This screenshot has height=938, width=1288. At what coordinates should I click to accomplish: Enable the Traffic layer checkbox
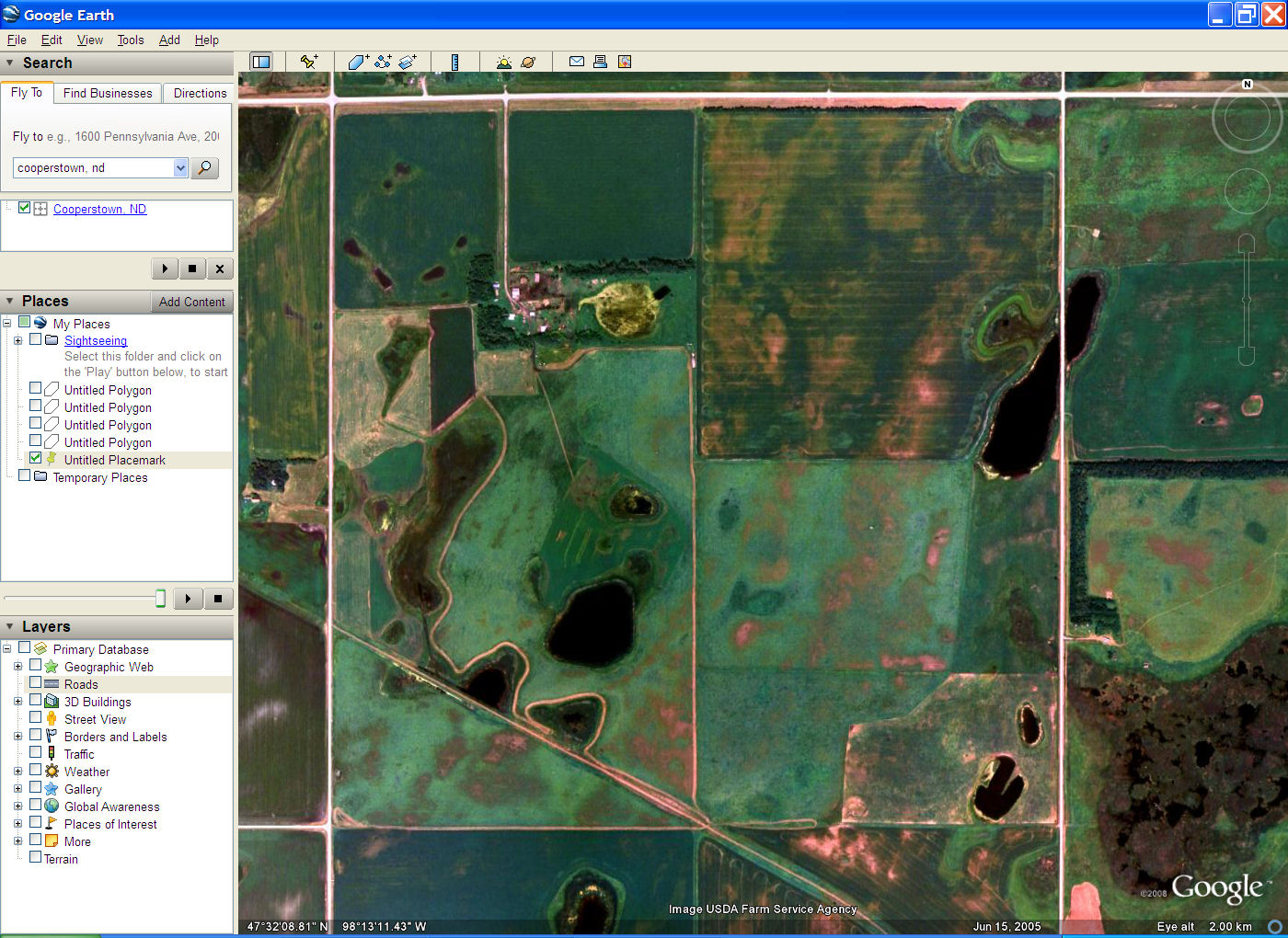pyautogui.click(x=36, y=752)
